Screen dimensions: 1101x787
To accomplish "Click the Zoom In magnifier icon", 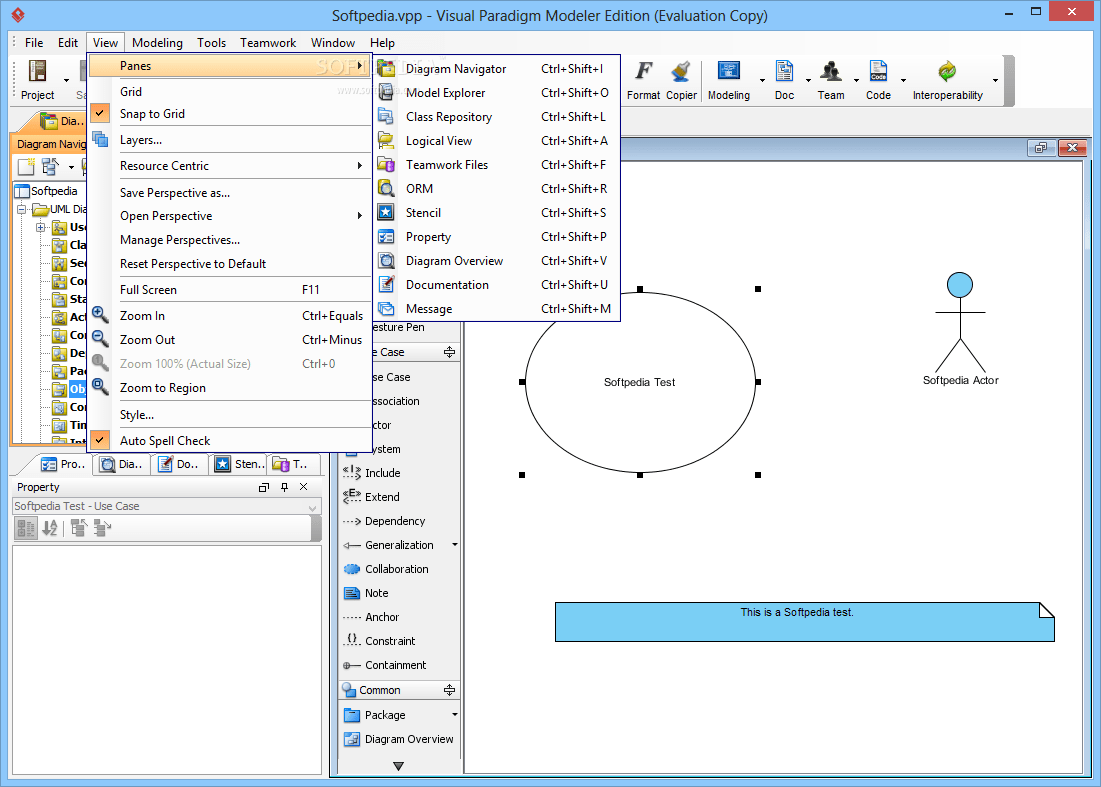I will coord(100,315).
